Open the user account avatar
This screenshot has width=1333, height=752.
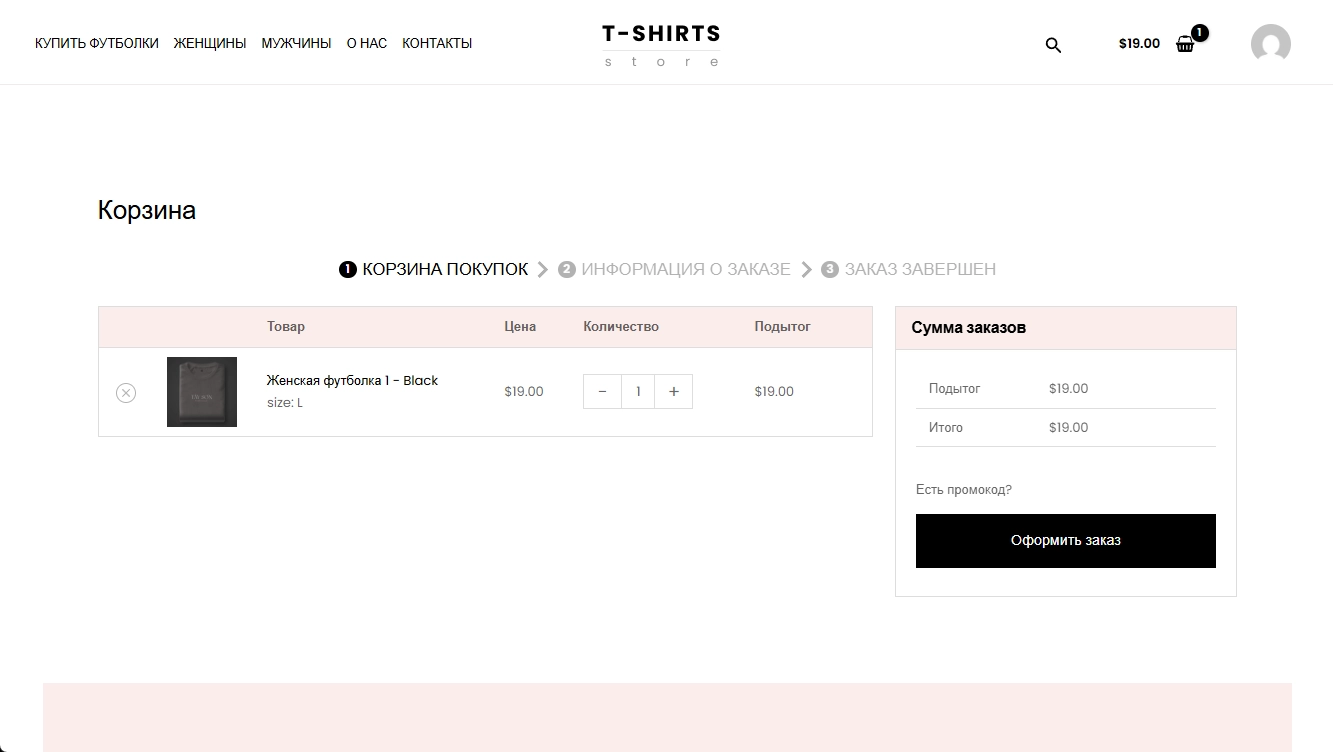coord(1270,44)
